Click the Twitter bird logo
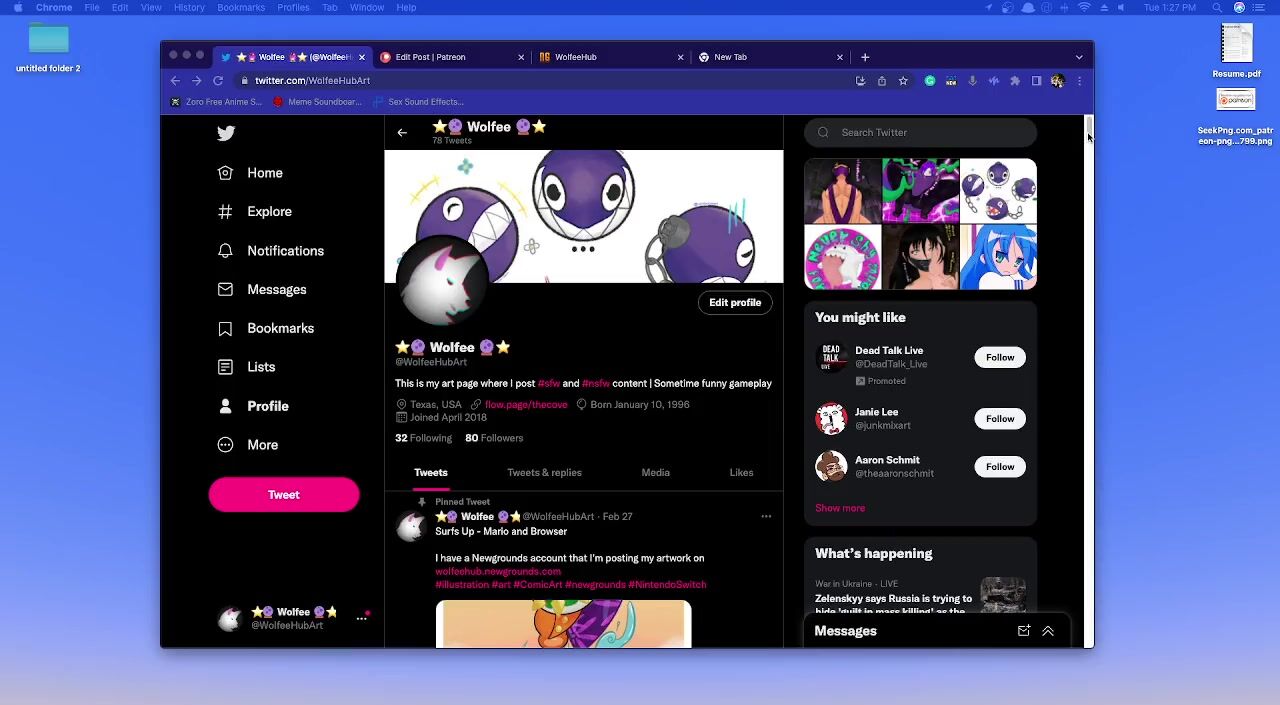Screen dimensions: 1280x705 (x=226, y=133)
